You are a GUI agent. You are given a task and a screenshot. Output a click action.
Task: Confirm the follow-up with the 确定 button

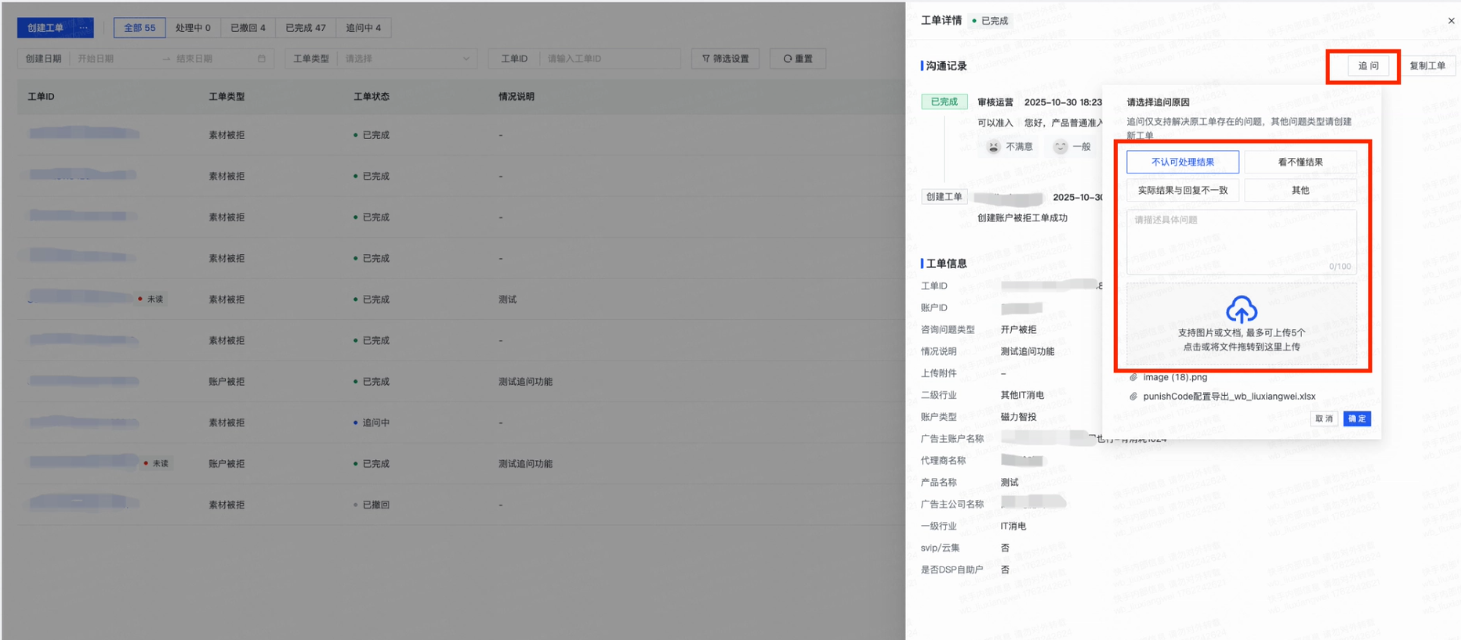[x=1357, y=418]
